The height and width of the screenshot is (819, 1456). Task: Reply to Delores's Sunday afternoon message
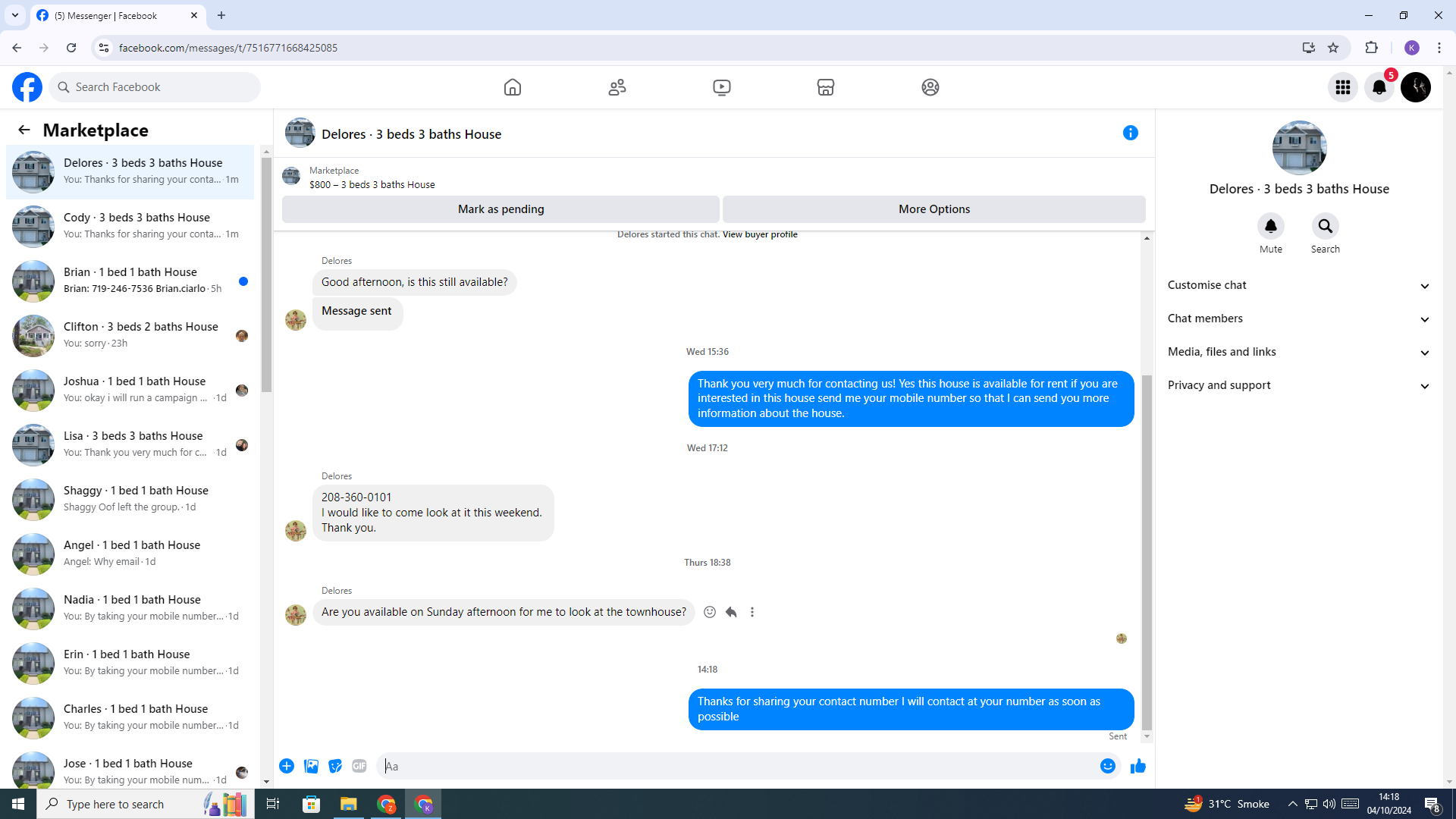pos(731,612)
